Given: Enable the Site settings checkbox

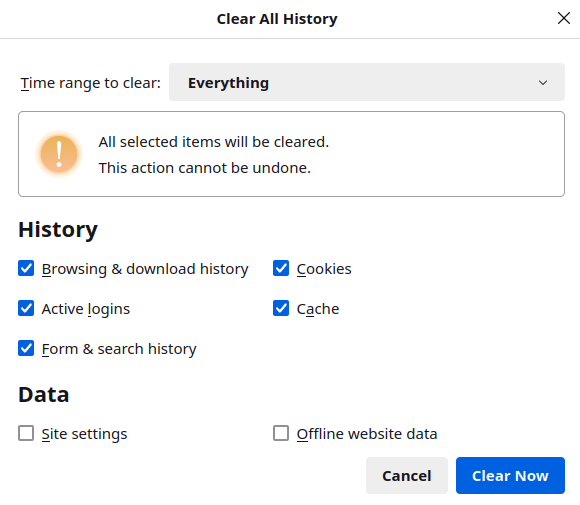Looking at the screenshot, I should tap(26, 433).
